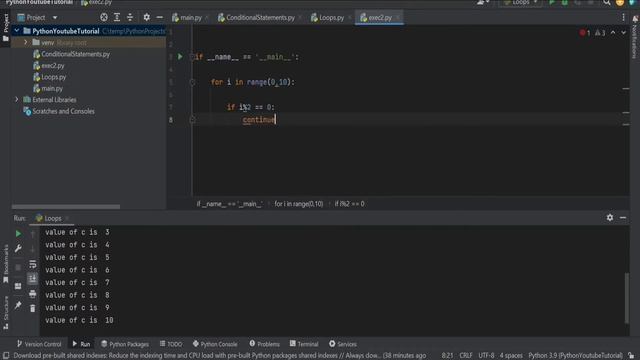
Task: Collapse all in Project tree
Action: click(130, 17)
